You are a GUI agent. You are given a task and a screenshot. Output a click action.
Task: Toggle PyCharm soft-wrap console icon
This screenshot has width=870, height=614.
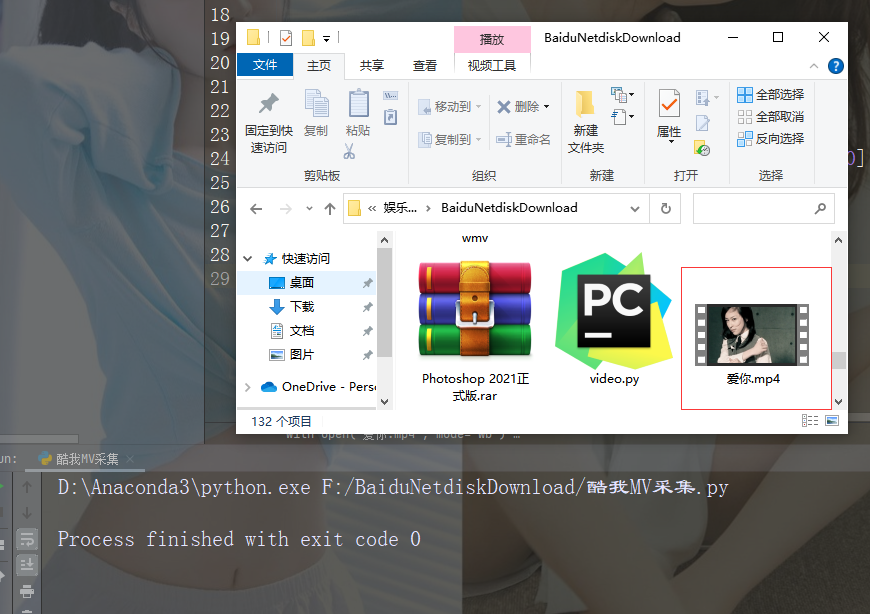point(27,539)
